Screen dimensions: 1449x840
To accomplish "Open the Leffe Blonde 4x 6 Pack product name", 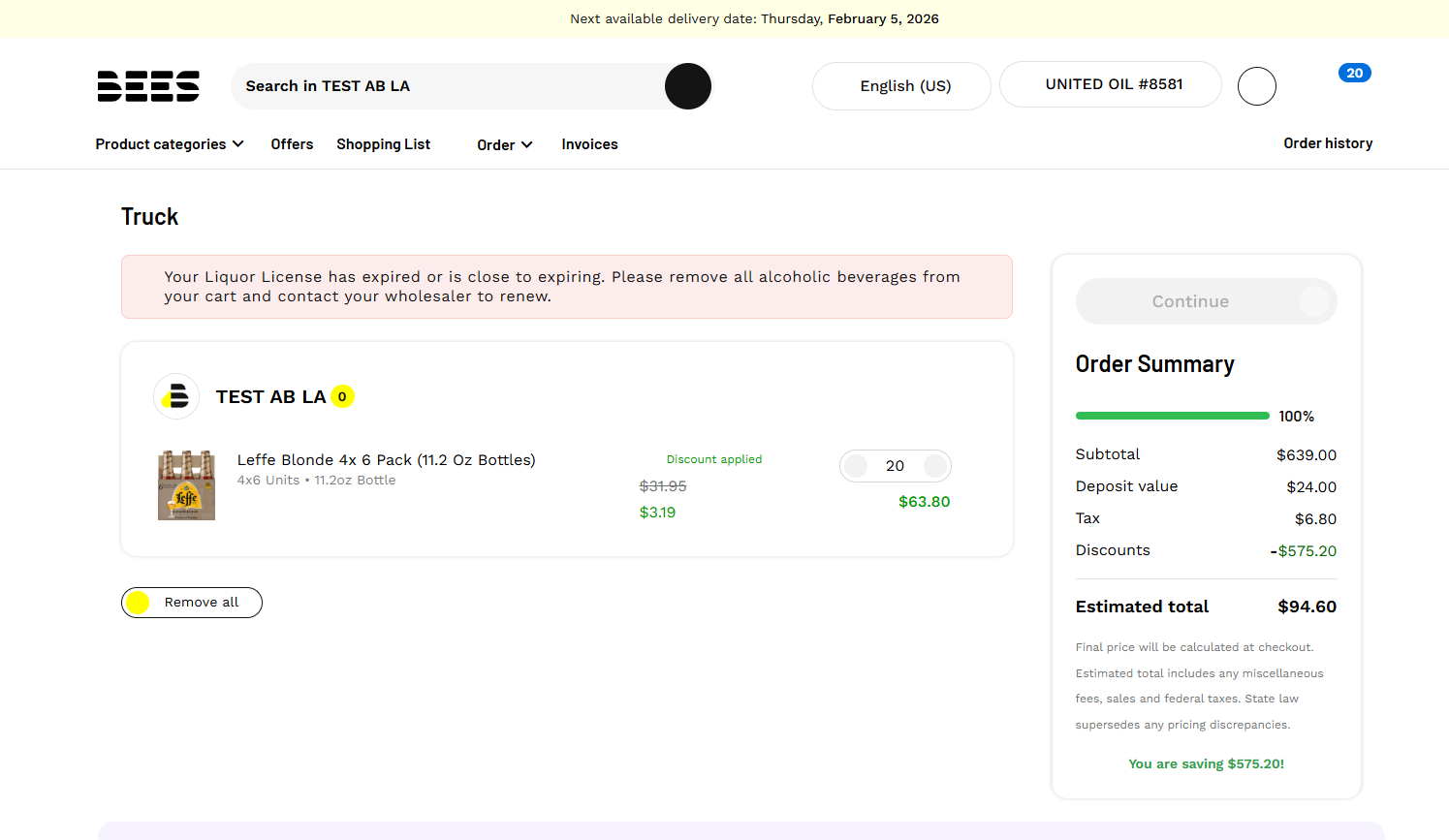I will click(387, 460).
